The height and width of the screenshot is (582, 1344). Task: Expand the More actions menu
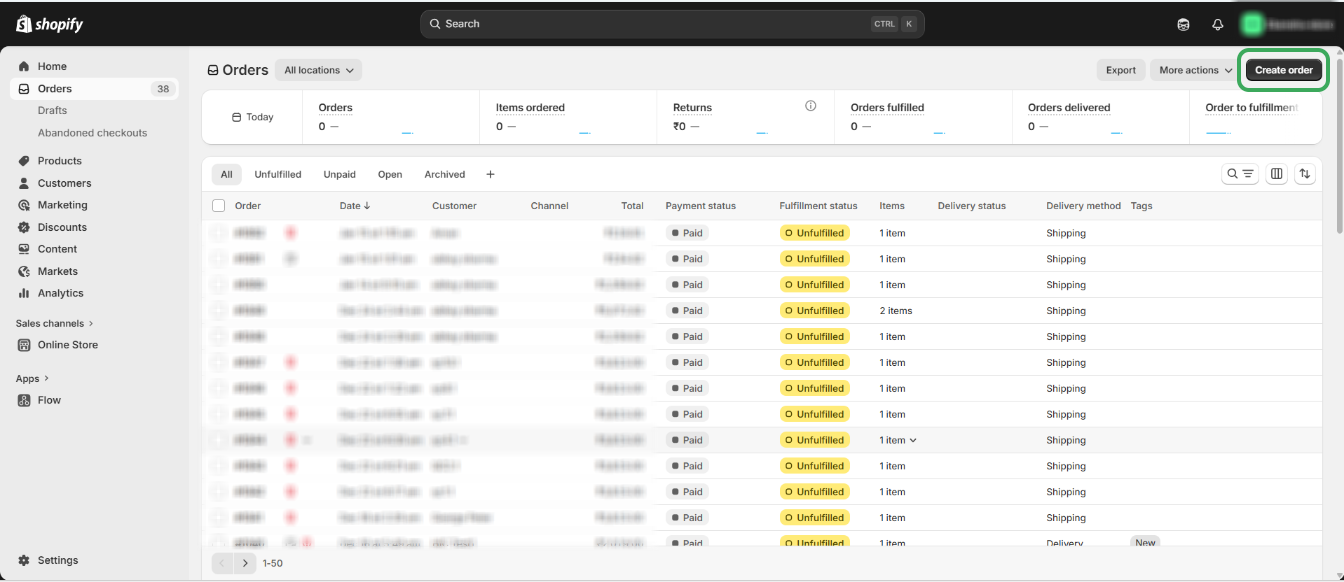[1195, 70]
